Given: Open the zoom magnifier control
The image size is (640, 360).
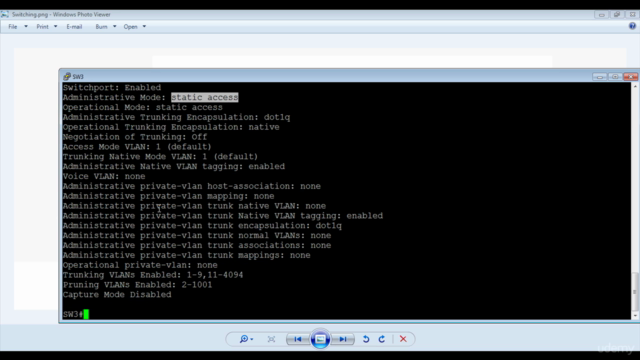Looking at the screenshot, I should coord(246,339).
